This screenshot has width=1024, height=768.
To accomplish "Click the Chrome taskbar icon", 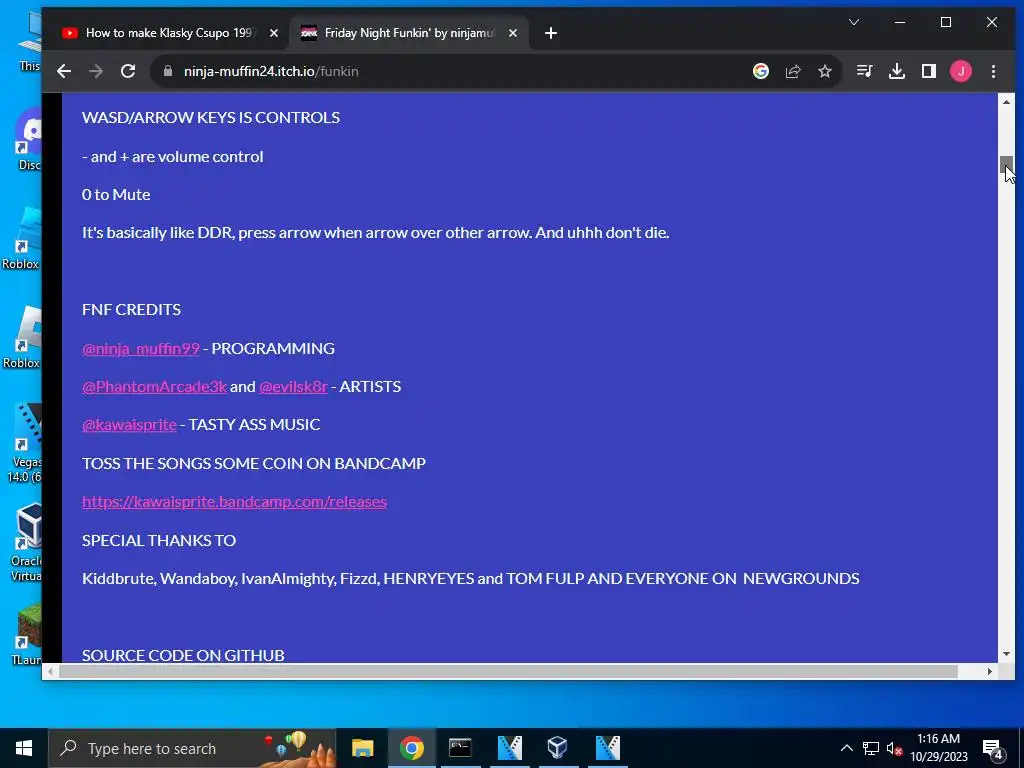I will 411,748.
